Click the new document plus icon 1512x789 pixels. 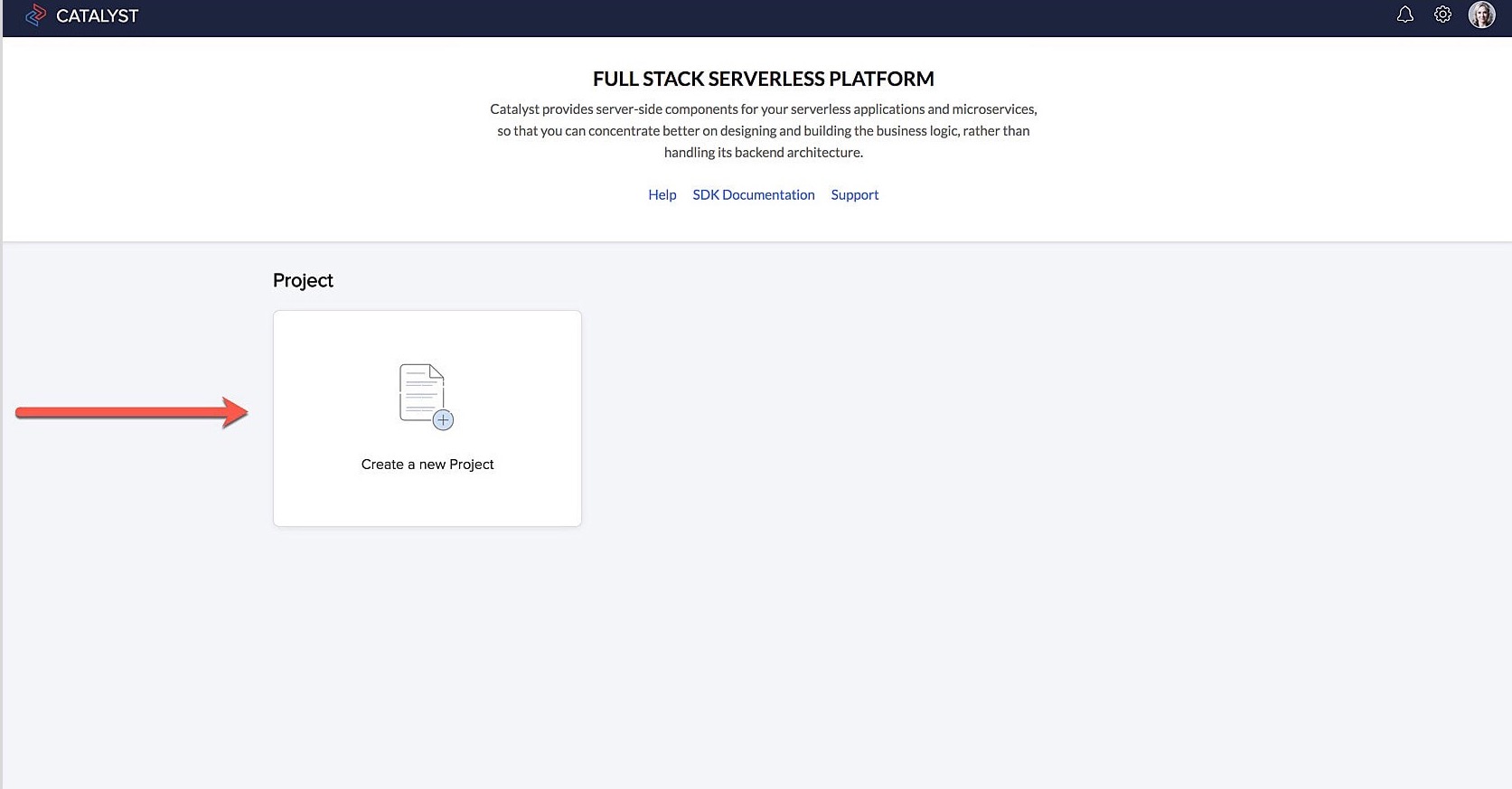click(427, 397)
